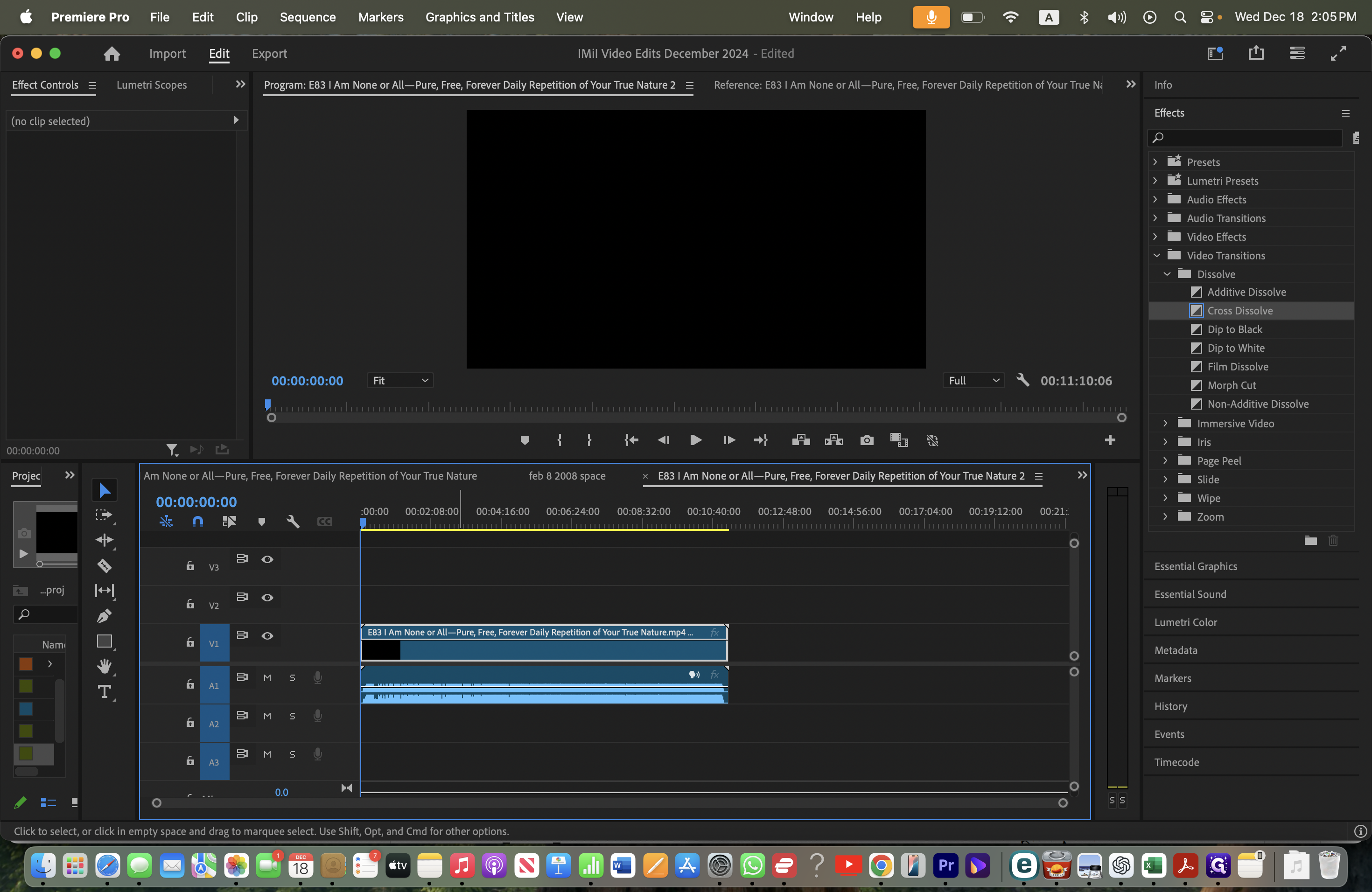Click Export Frame camera icon
This screenshot has width=1372, height=892.
coord(867,440)
